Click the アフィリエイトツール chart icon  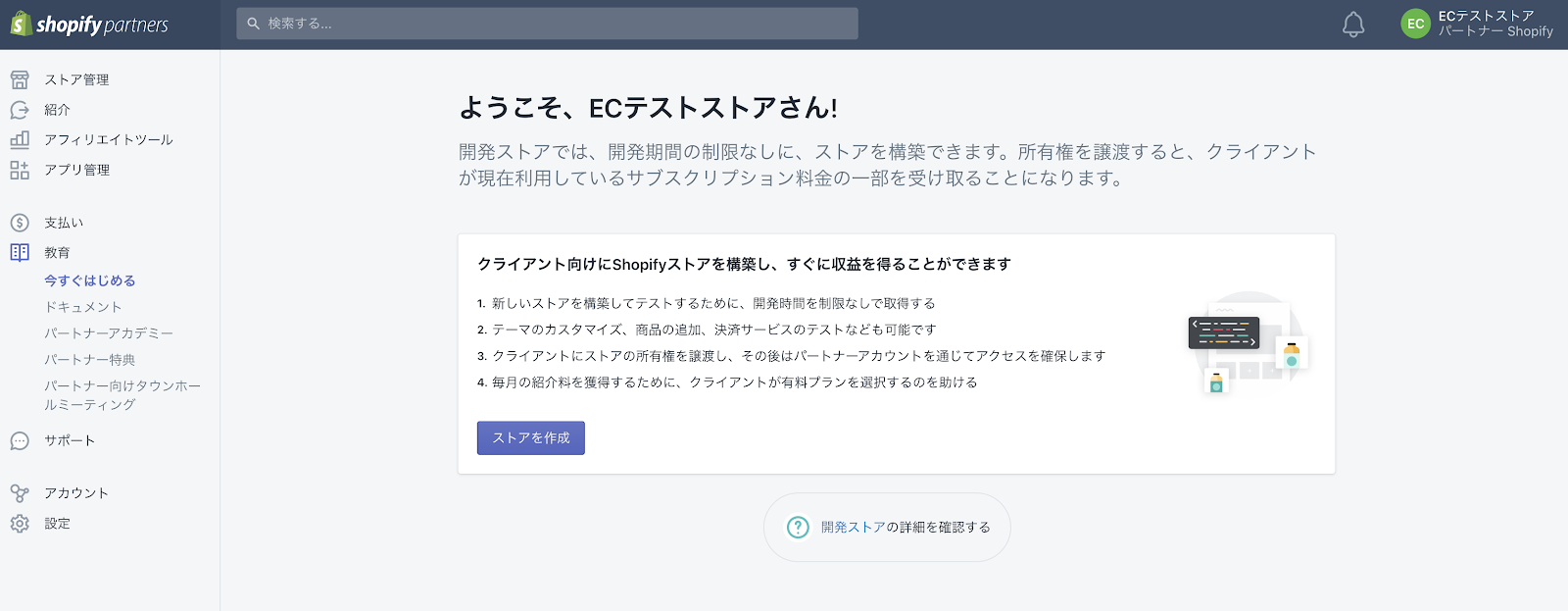(20, 140)
